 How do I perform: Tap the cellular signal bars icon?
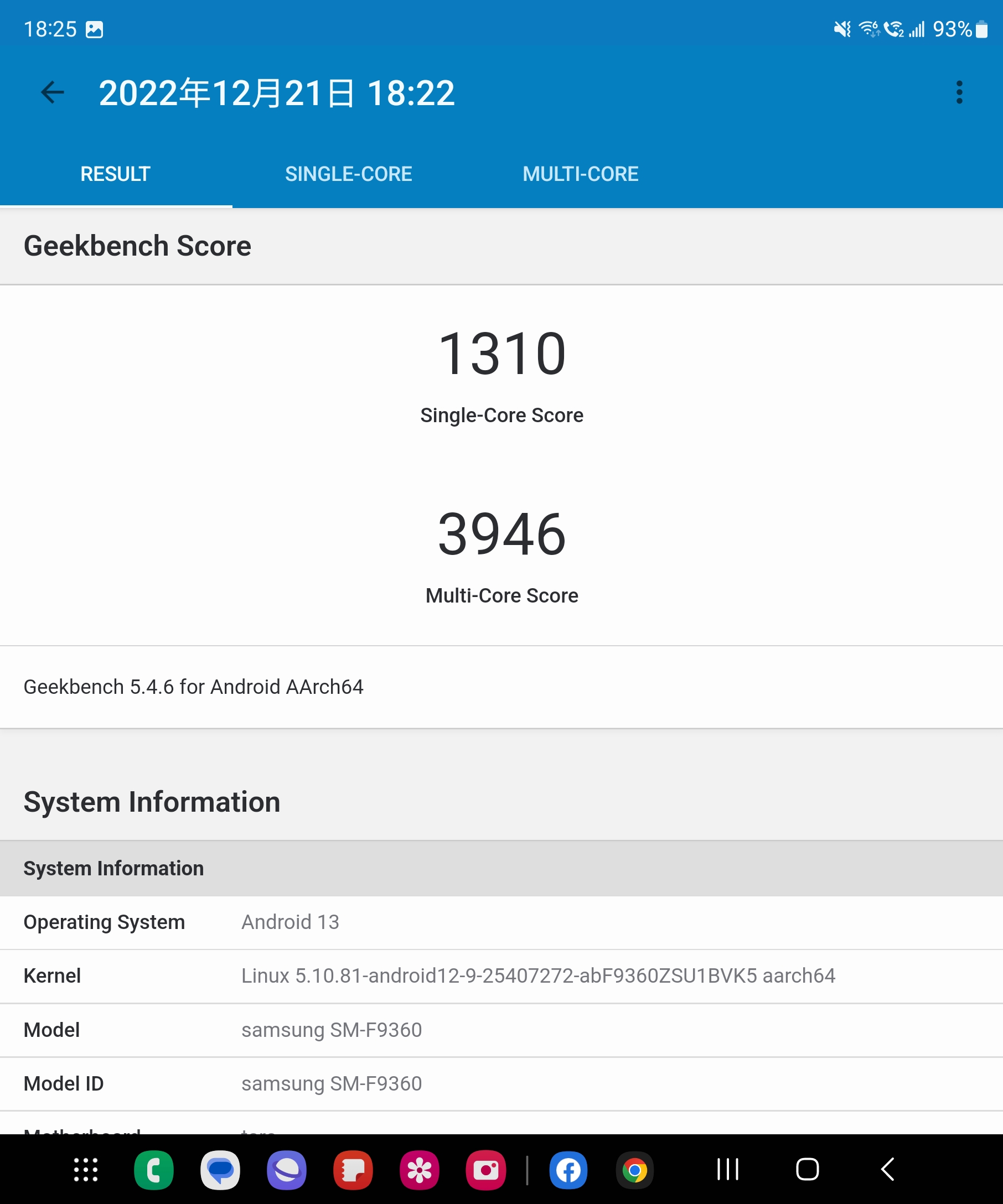[917, 29]
